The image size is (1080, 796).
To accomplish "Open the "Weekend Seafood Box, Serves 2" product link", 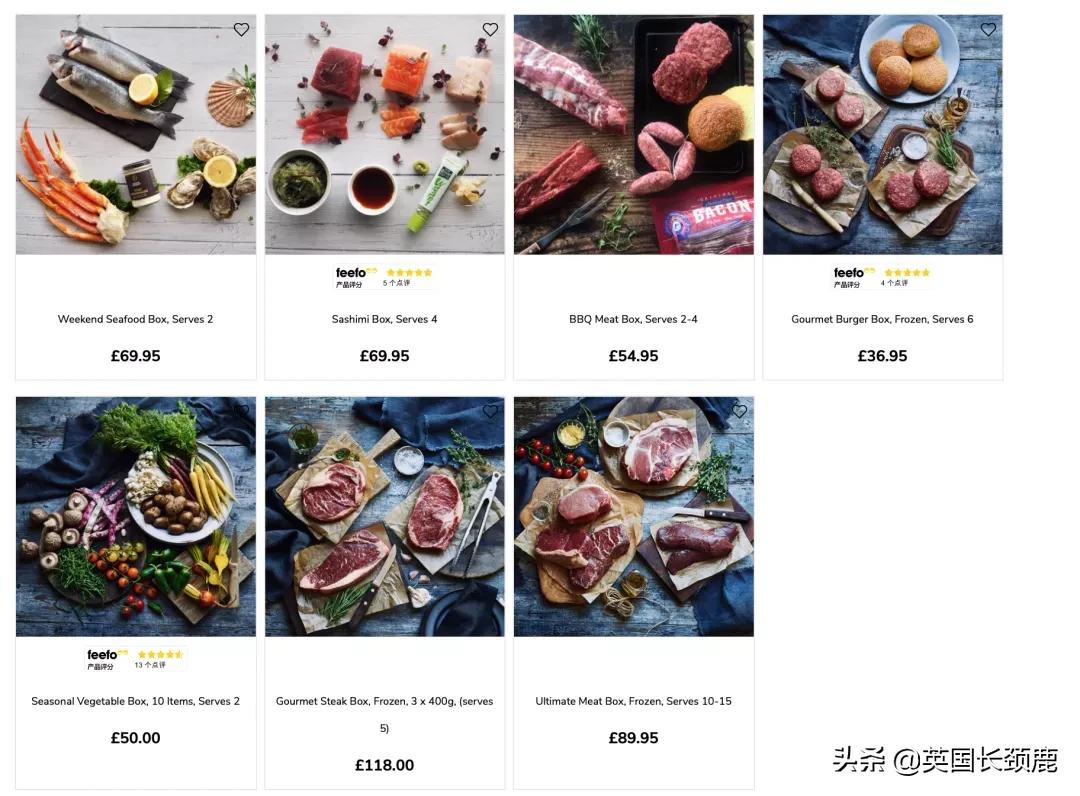I will click(x=135, y=319).
